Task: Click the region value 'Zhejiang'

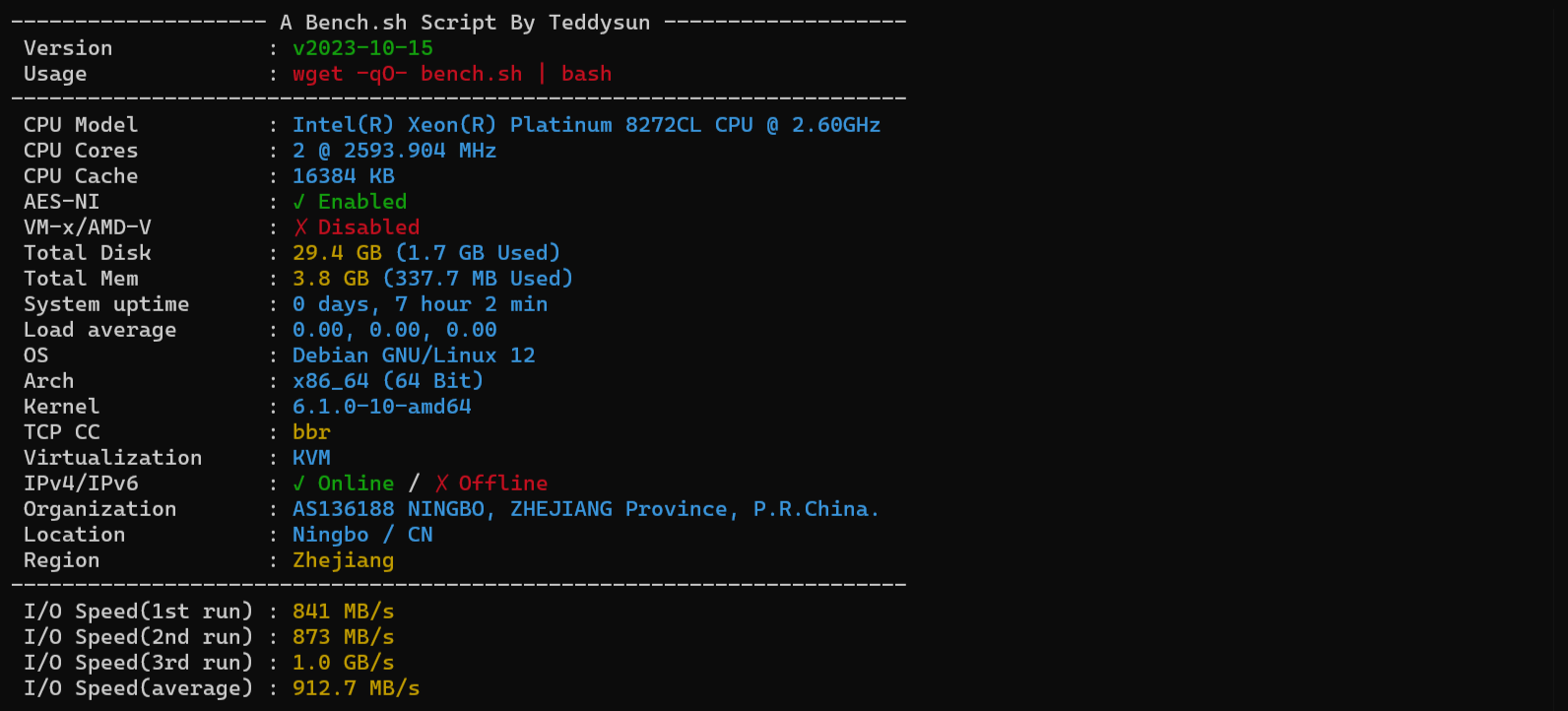Action: click(343, 560)
